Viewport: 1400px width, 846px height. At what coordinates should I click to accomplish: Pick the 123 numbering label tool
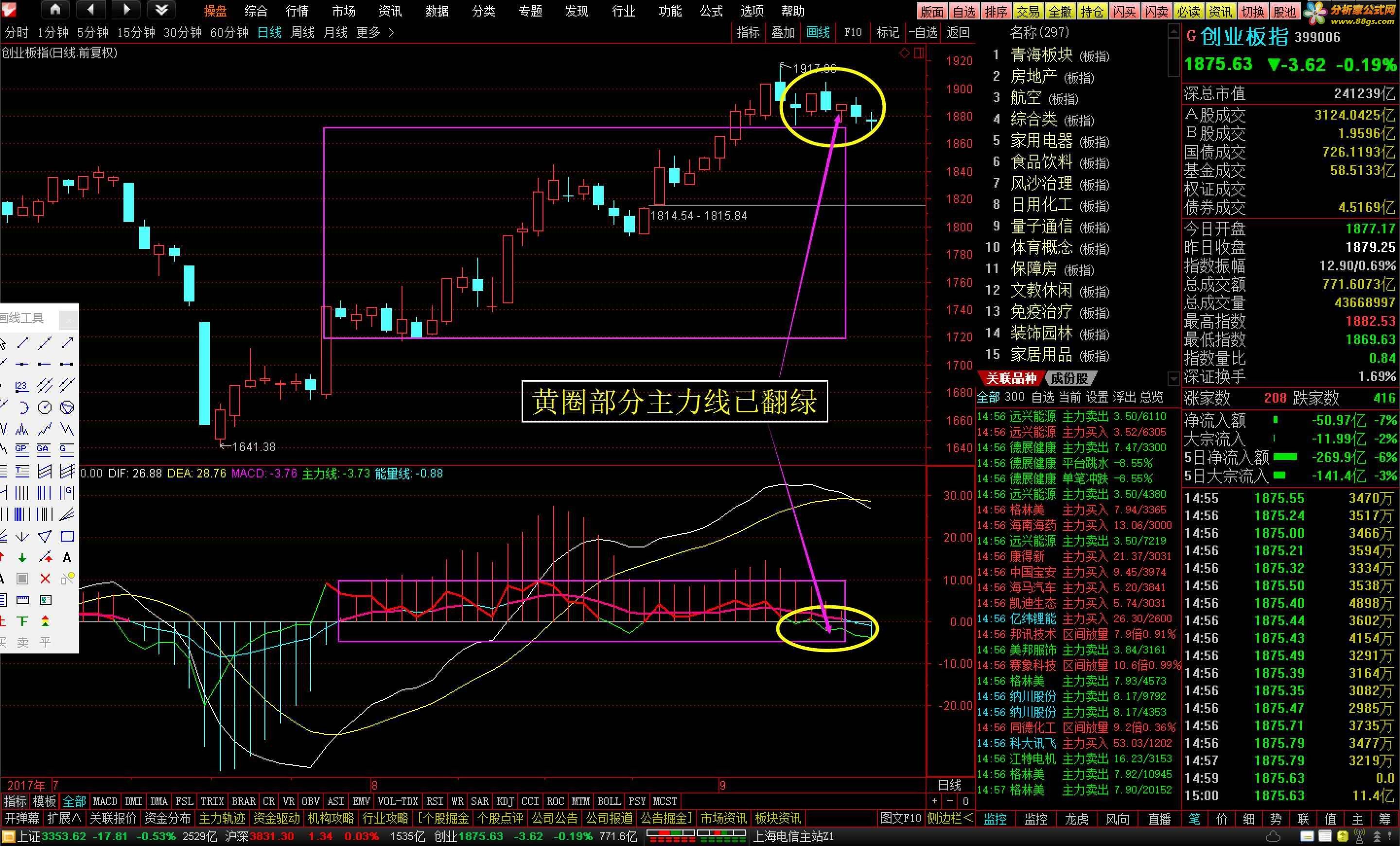click(21, 387)
